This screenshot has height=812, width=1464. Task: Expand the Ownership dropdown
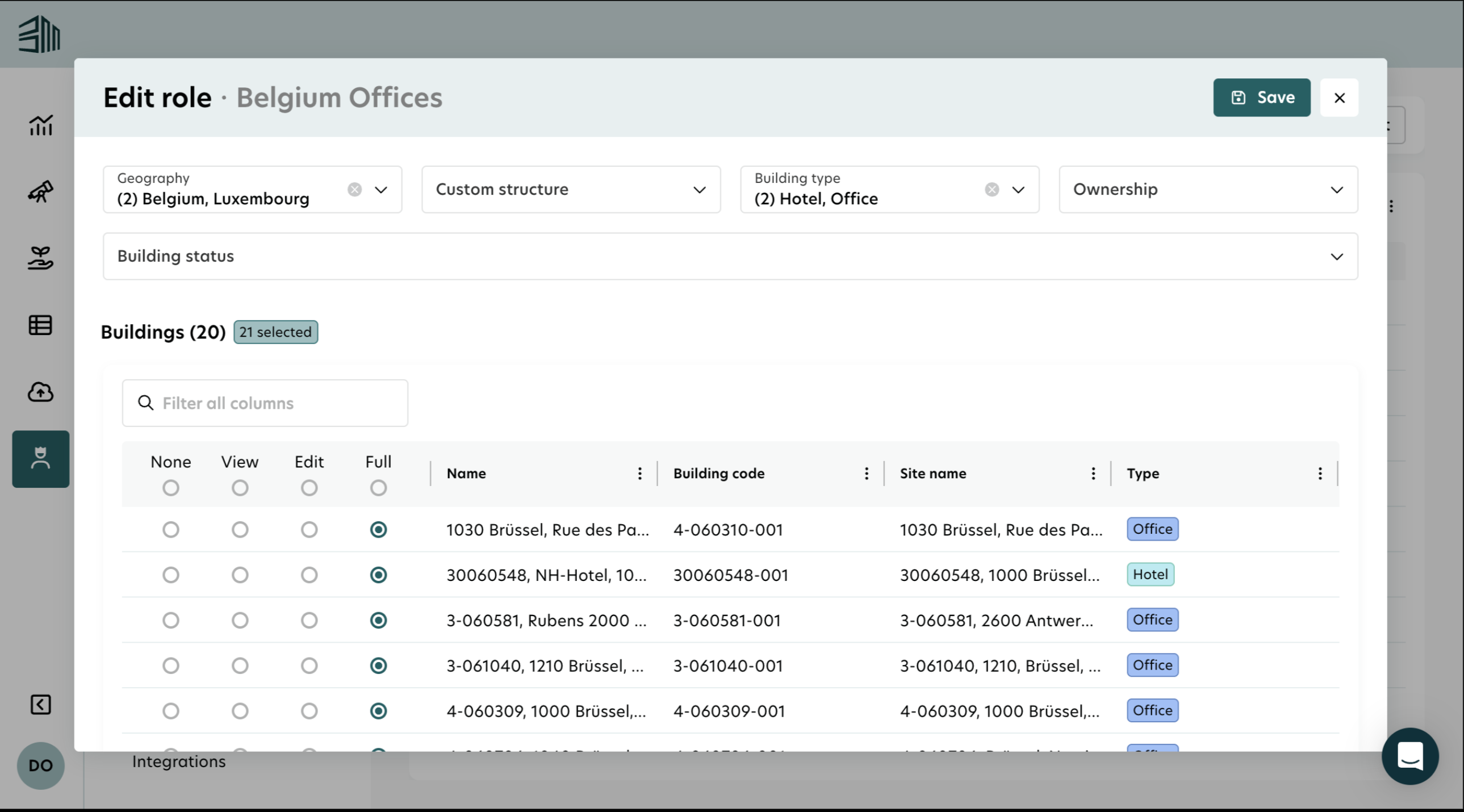1208,189
